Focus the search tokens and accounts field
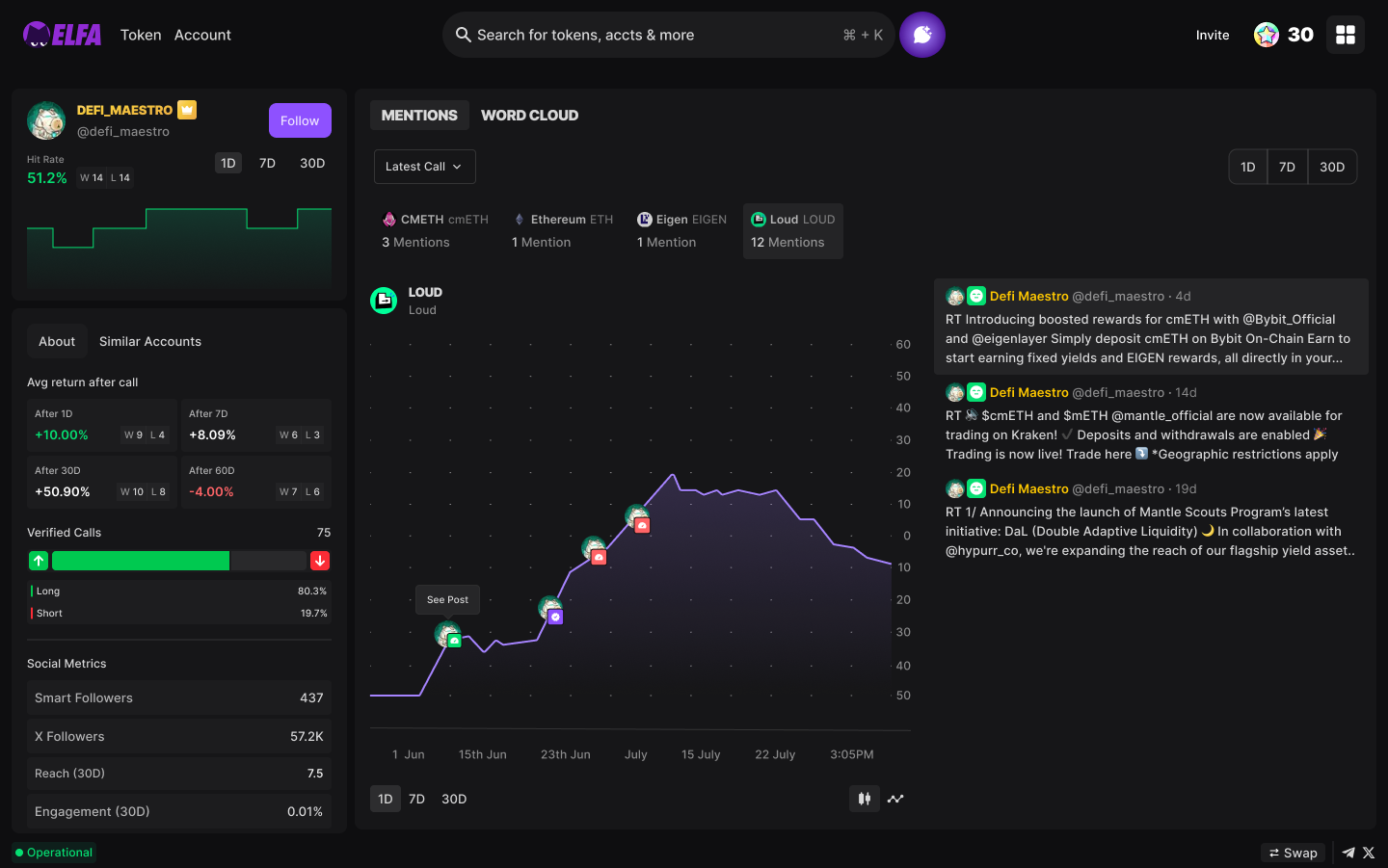The image size is (1388, 868). coord(669,35)
